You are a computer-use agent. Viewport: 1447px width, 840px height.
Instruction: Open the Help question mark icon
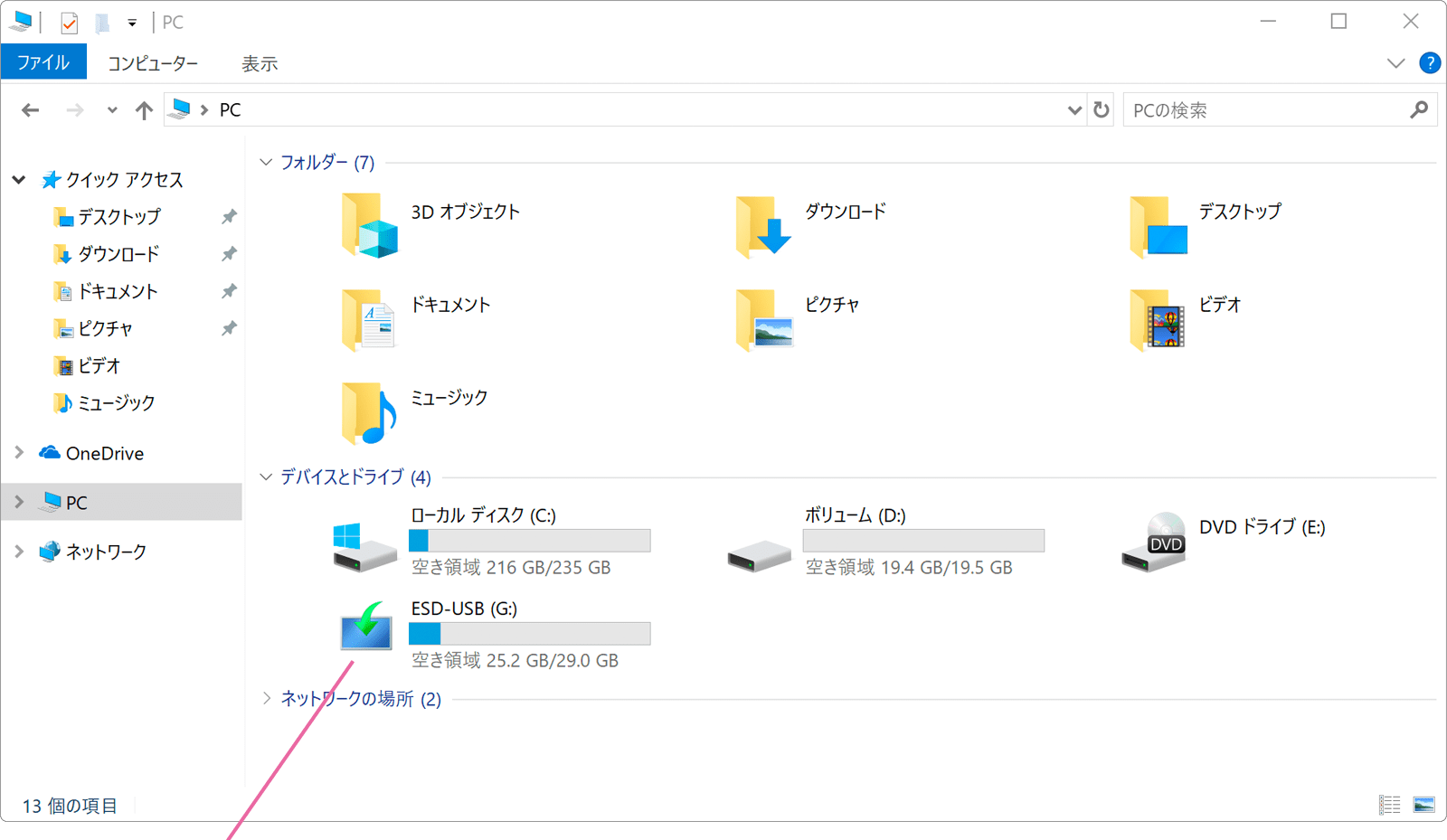click(x=1430, y=62)
